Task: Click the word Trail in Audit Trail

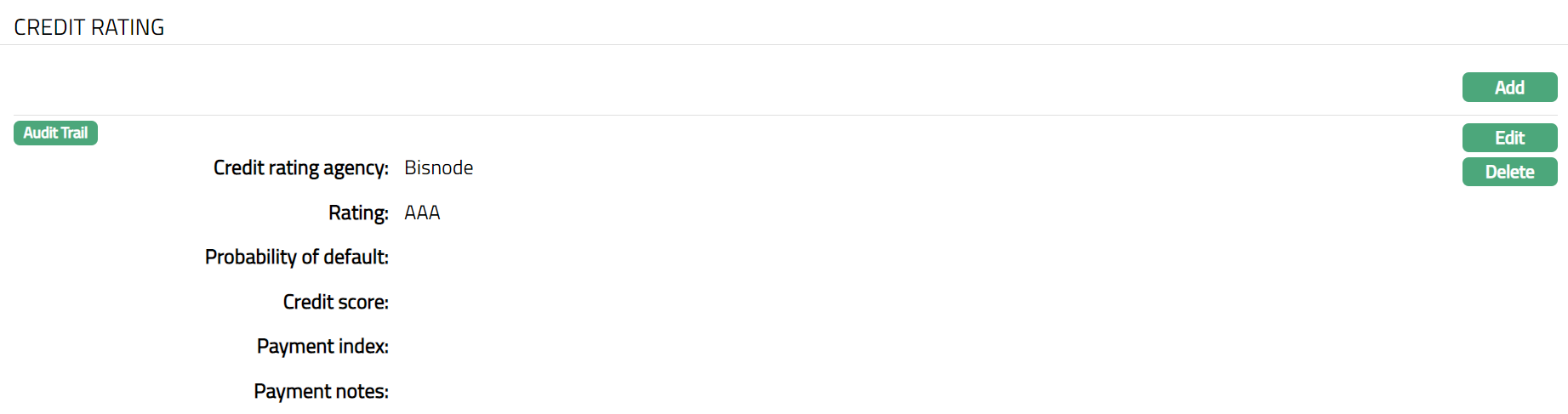Action: pyautogui.click(x=74, y=133)
